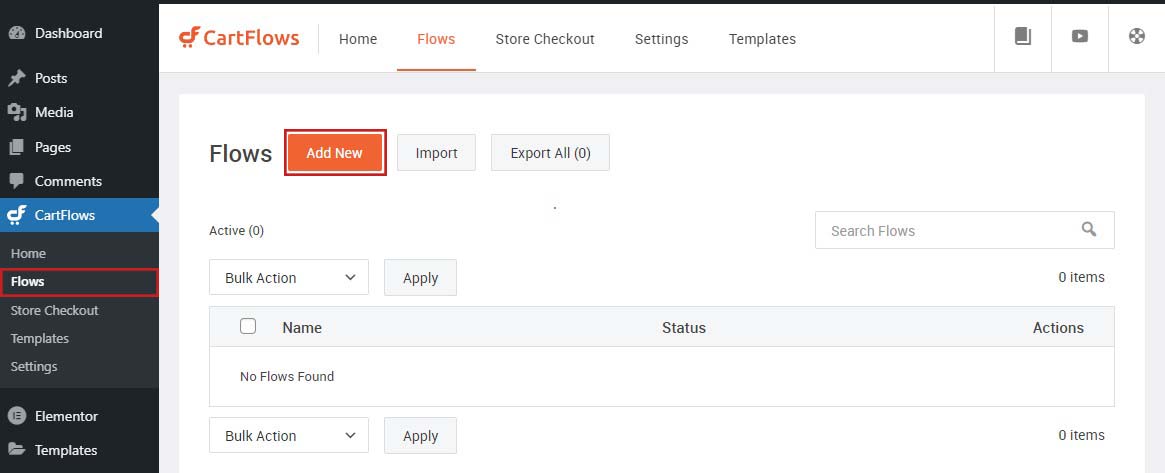Image resolution: width=1165 pixels, height=473 pixels.
Task: Click the bottom Apply button
Action: pos(421,436)
